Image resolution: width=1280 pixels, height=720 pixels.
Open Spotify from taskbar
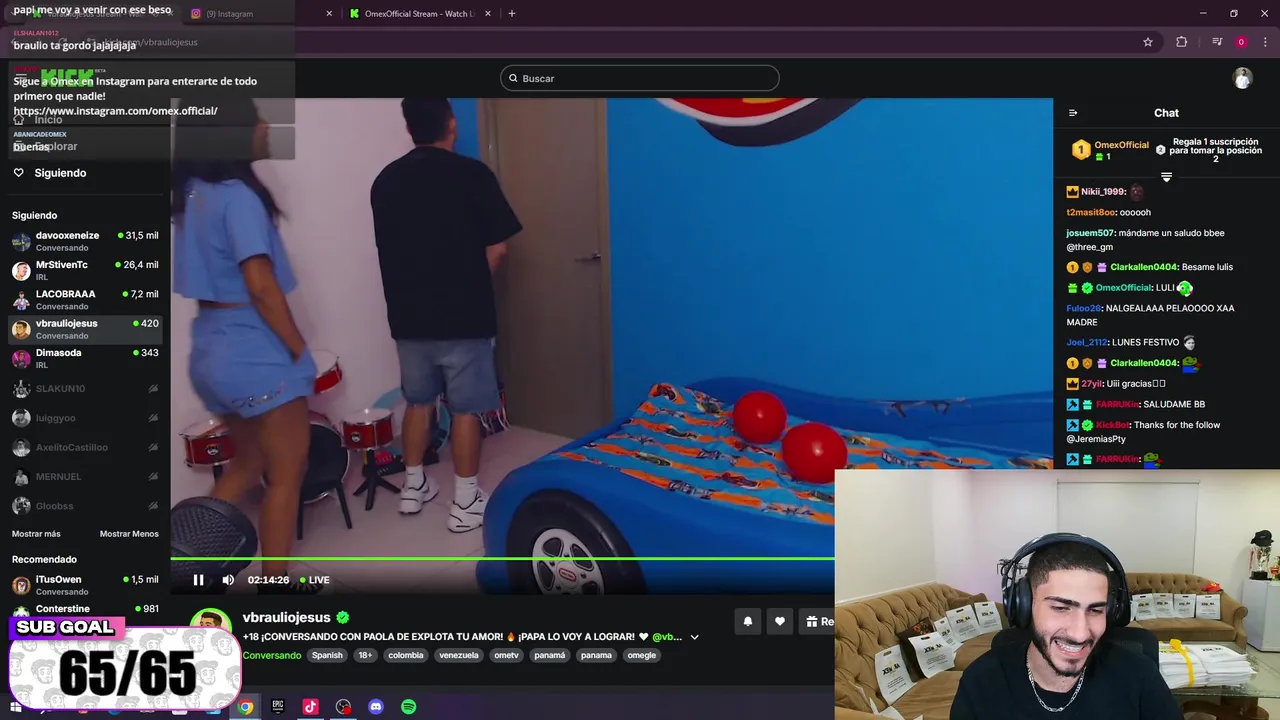(409, 707)
